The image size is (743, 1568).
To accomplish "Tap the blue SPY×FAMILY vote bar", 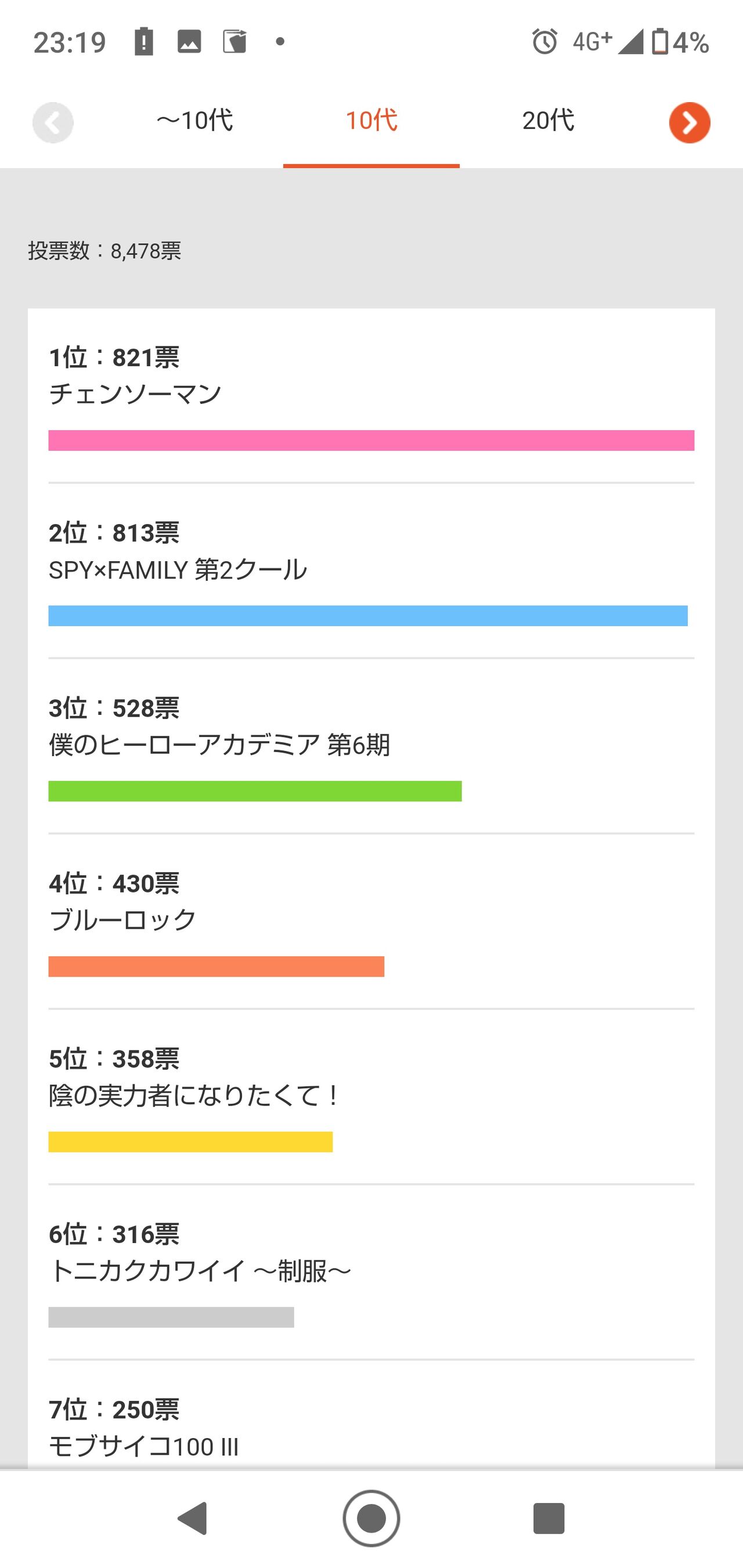I will [x=368, y=615].
